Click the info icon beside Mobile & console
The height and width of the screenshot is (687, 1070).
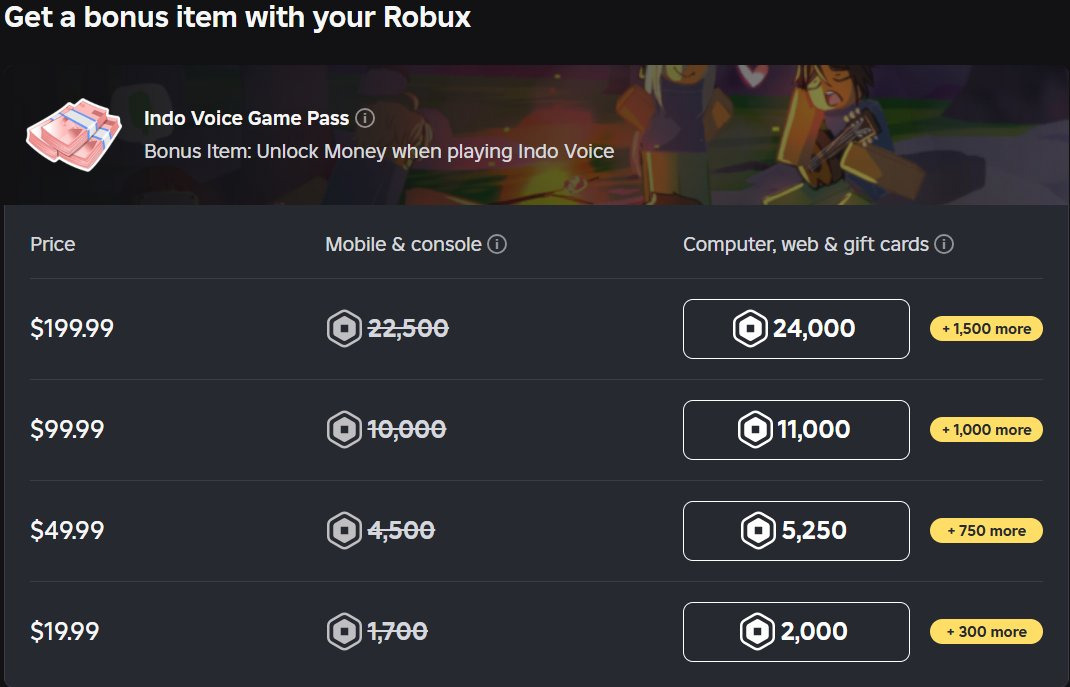[498, 243]
